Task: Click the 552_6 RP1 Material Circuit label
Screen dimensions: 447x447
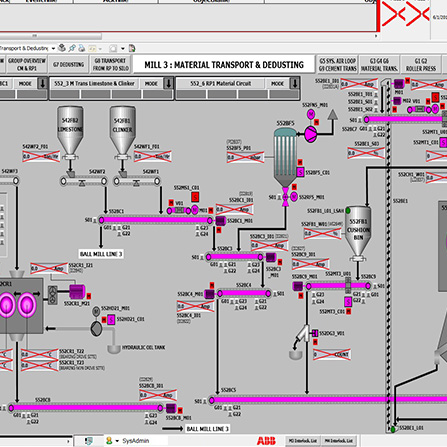Action: coord(220,83)
